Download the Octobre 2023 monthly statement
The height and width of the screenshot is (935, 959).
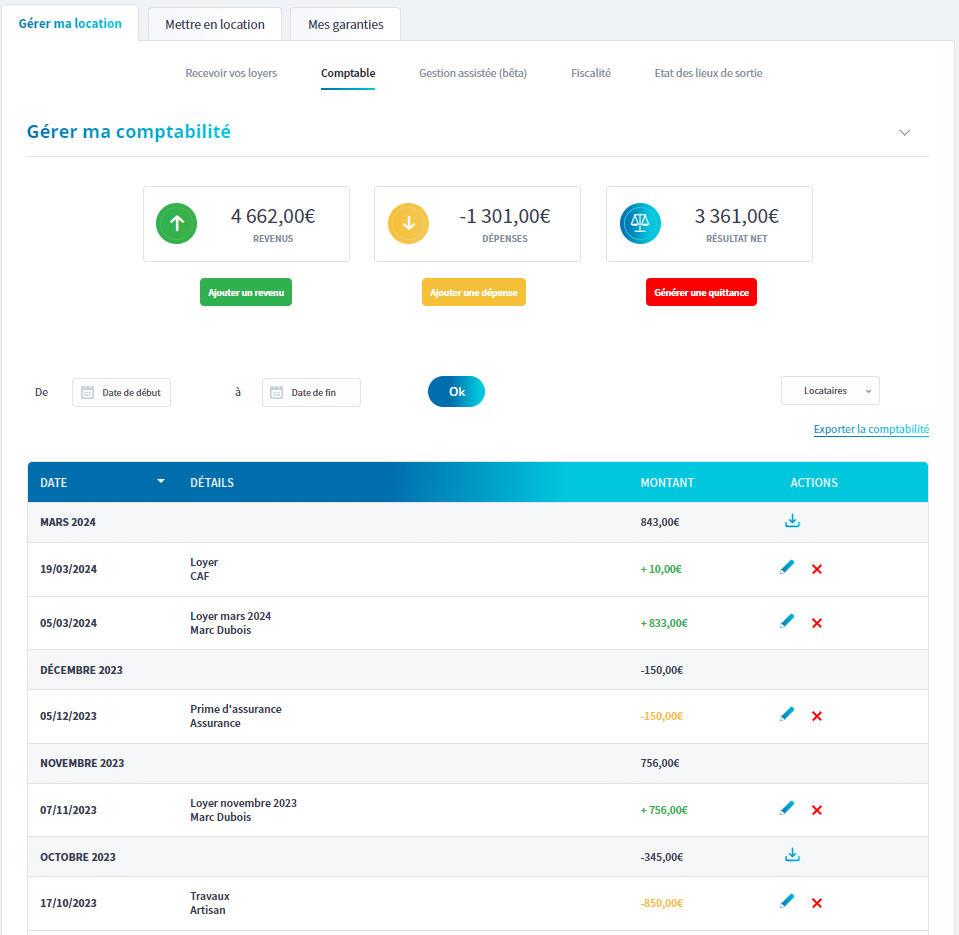[x=792, y=855]
